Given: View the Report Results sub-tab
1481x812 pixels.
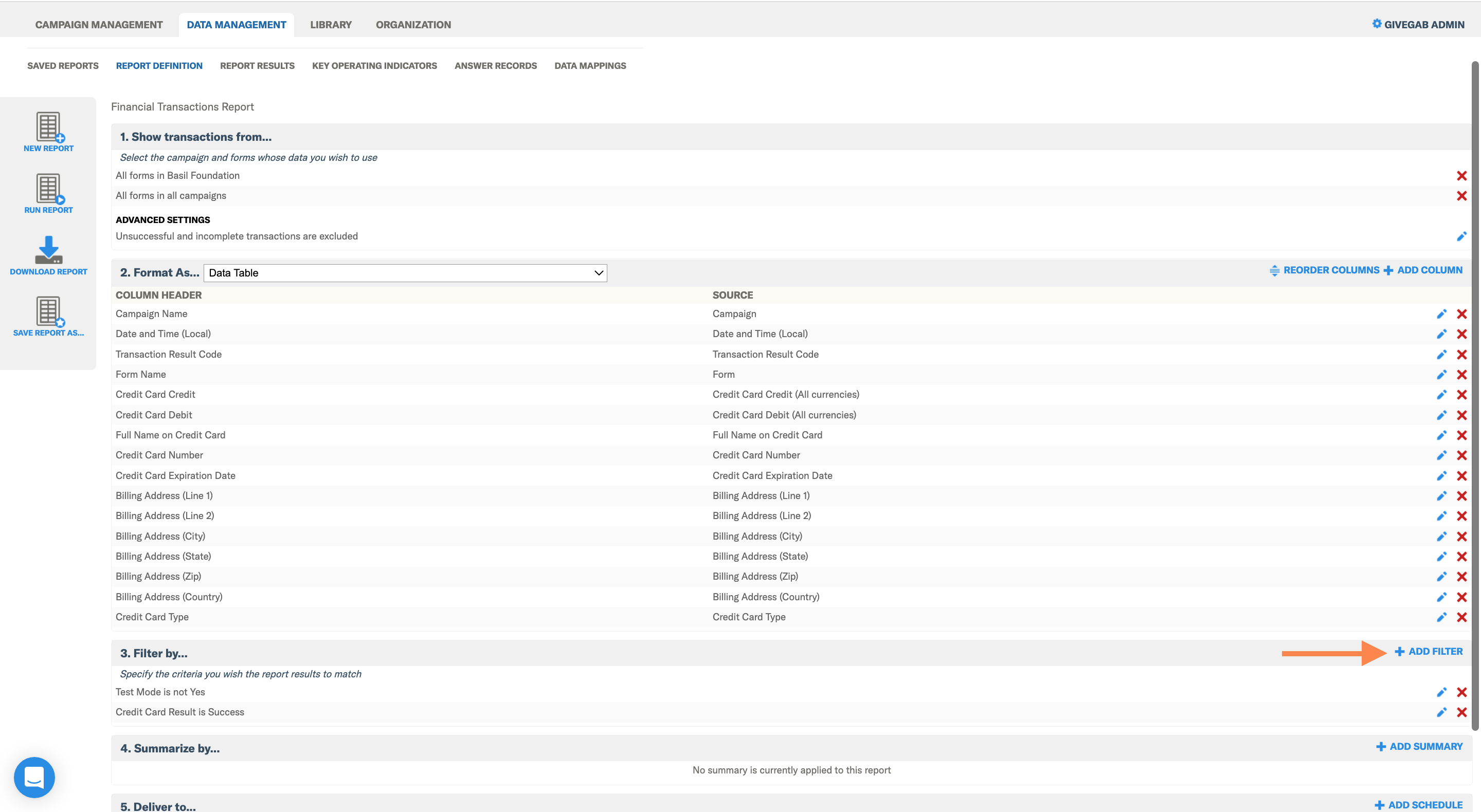Looking at the screenshot, I should [x=257, y=65].
